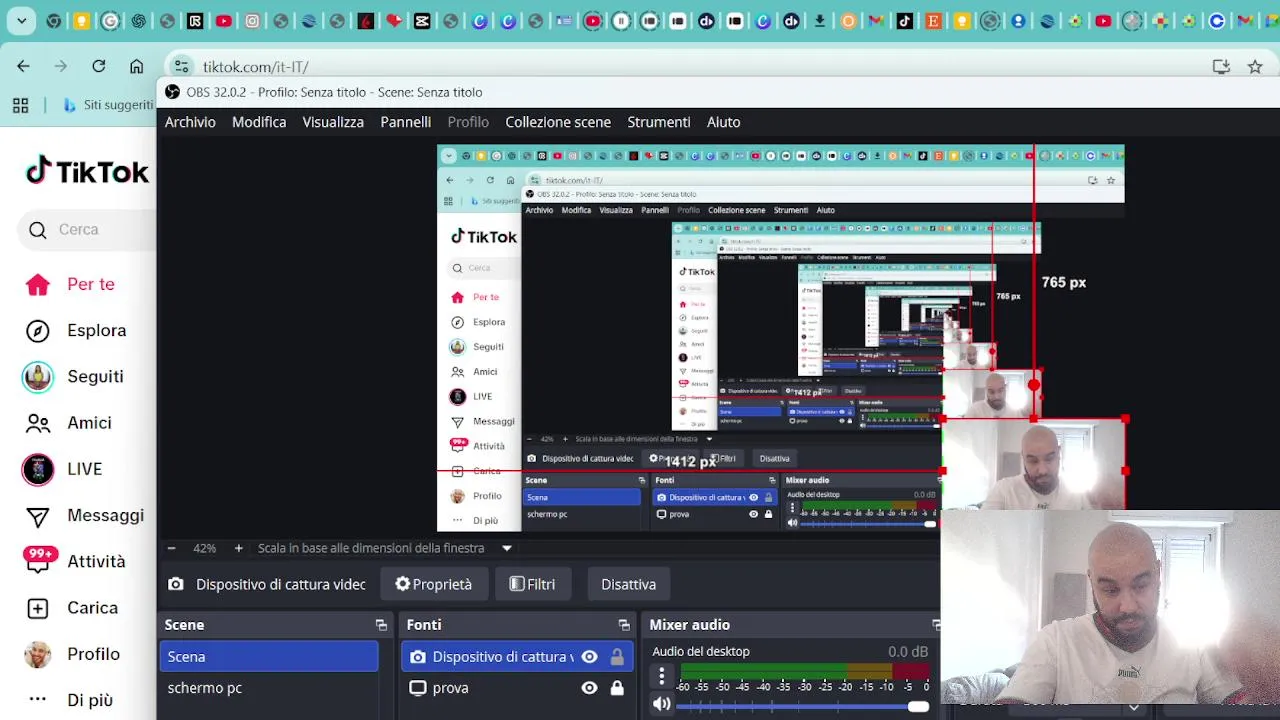
Task: Open Audio del desktop options menu
Action: [661, 676]
